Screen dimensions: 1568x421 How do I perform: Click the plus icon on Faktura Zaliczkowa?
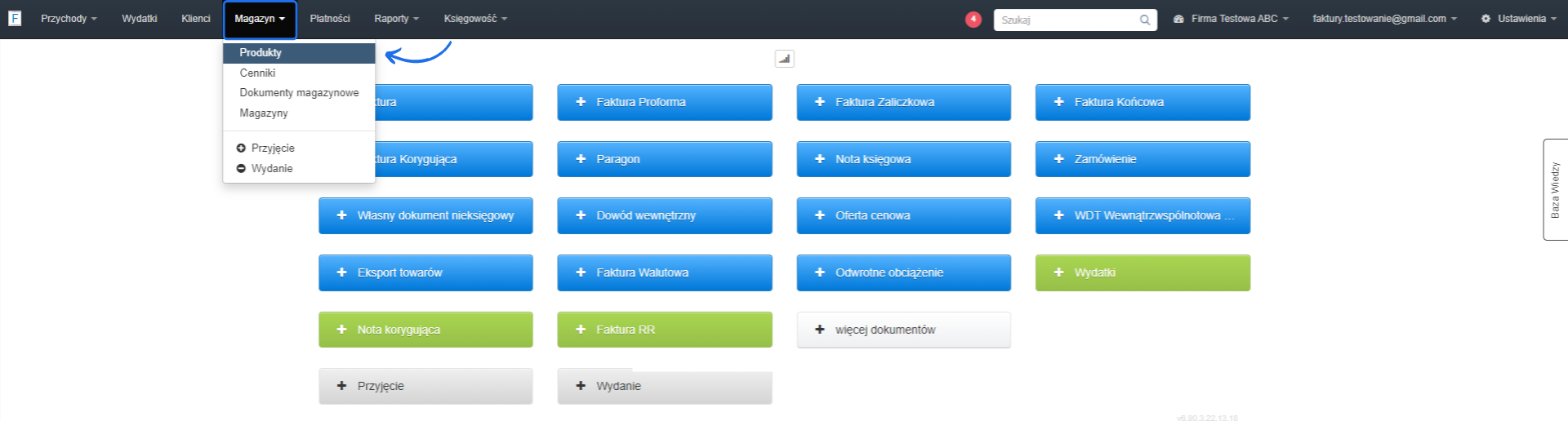(820, 102)
